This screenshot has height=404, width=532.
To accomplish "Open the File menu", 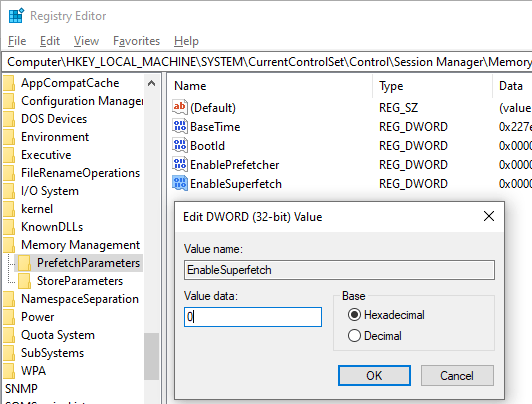I will [x=17, y=41].
